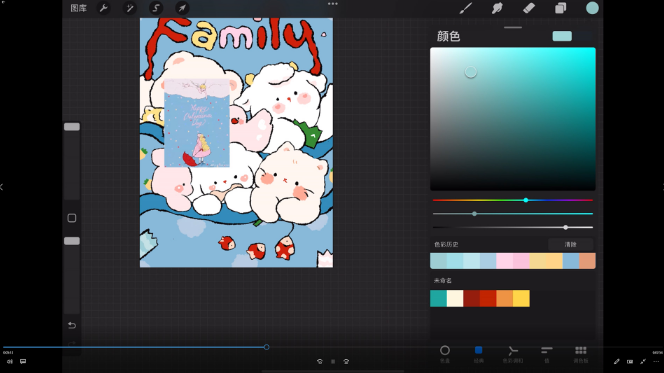664x373 pixels.
Task: Click the brush opacity slider handle in the sidebar
Action: tap(72, 241)
